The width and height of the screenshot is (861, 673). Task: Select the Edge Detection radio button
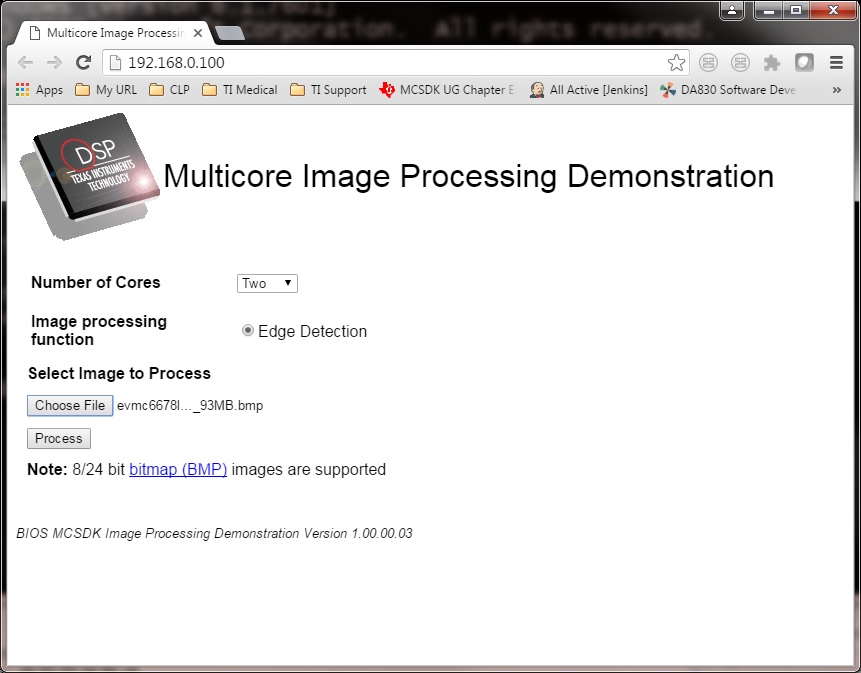coord(248,331)
